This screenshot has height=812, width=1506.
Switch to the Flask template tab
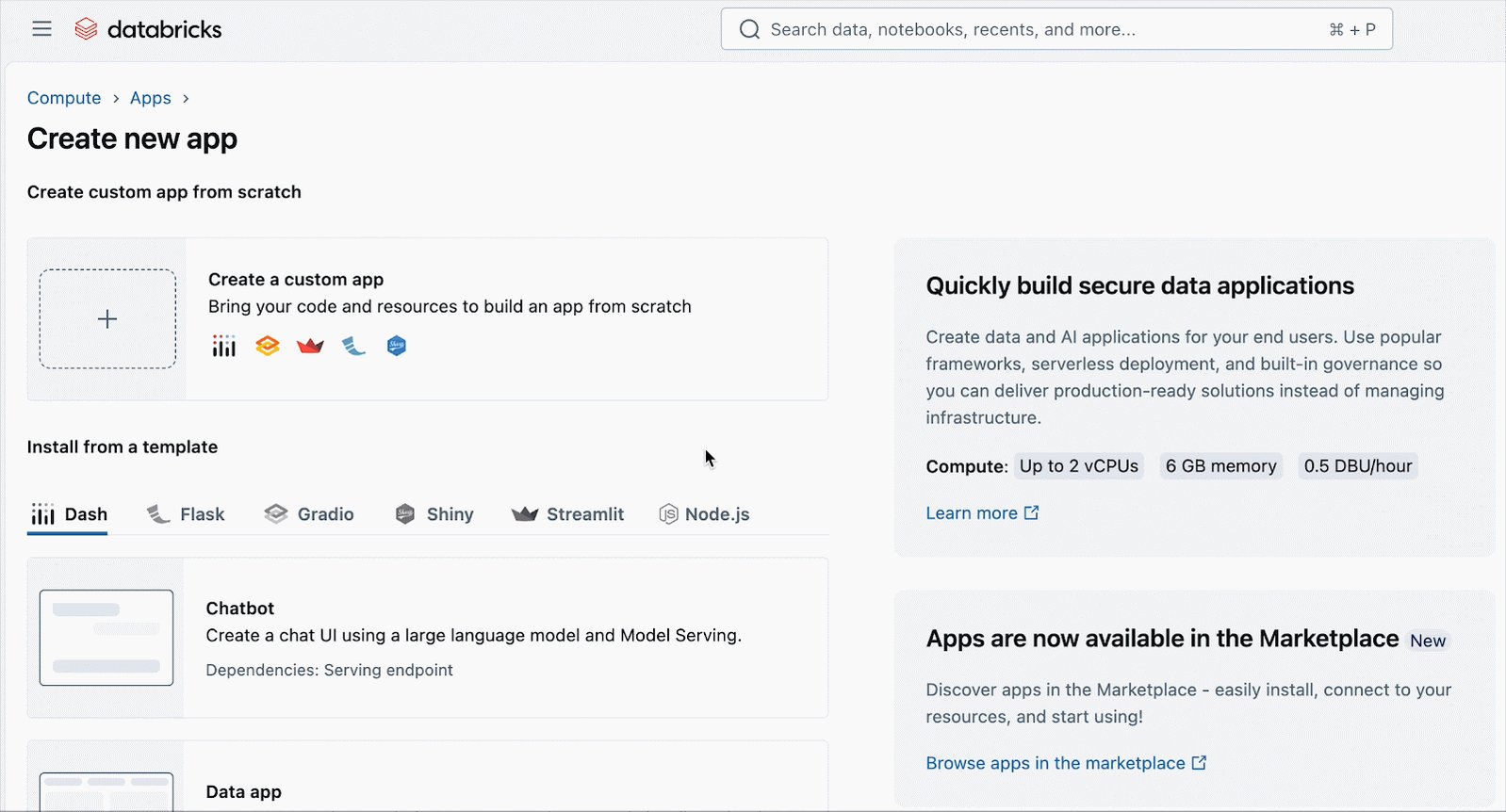click(x=186, y=514)
